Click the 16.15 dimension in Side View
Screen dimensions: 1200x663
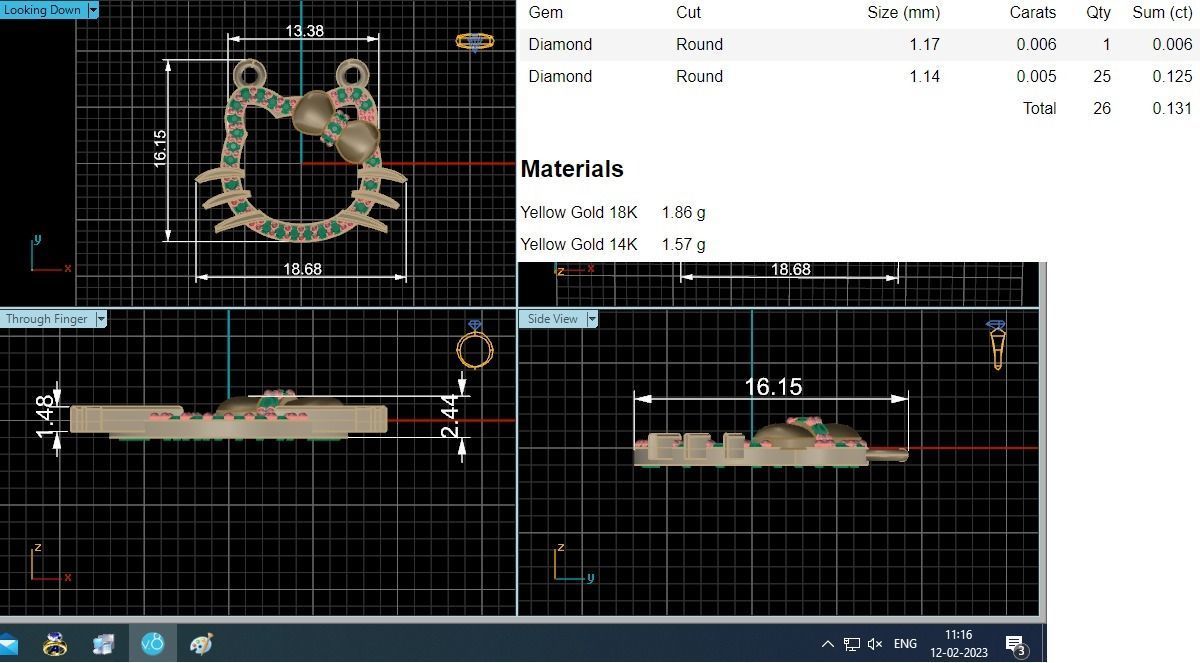[x=773, y=386]
